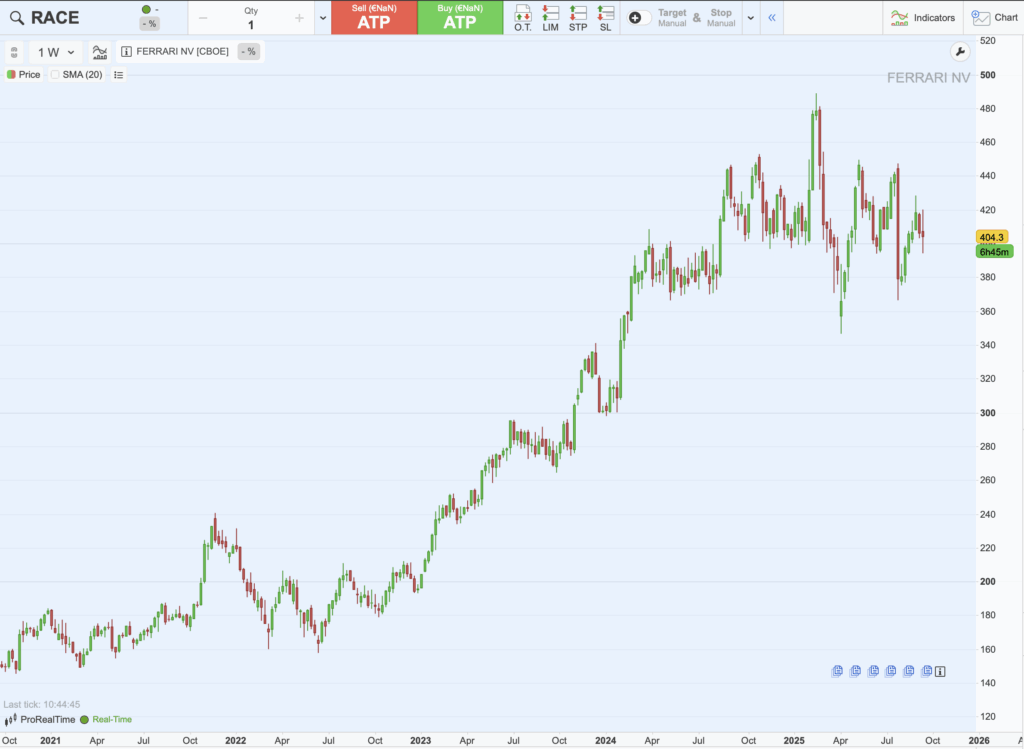Click the red Sell ATP button

coord(374,18)
